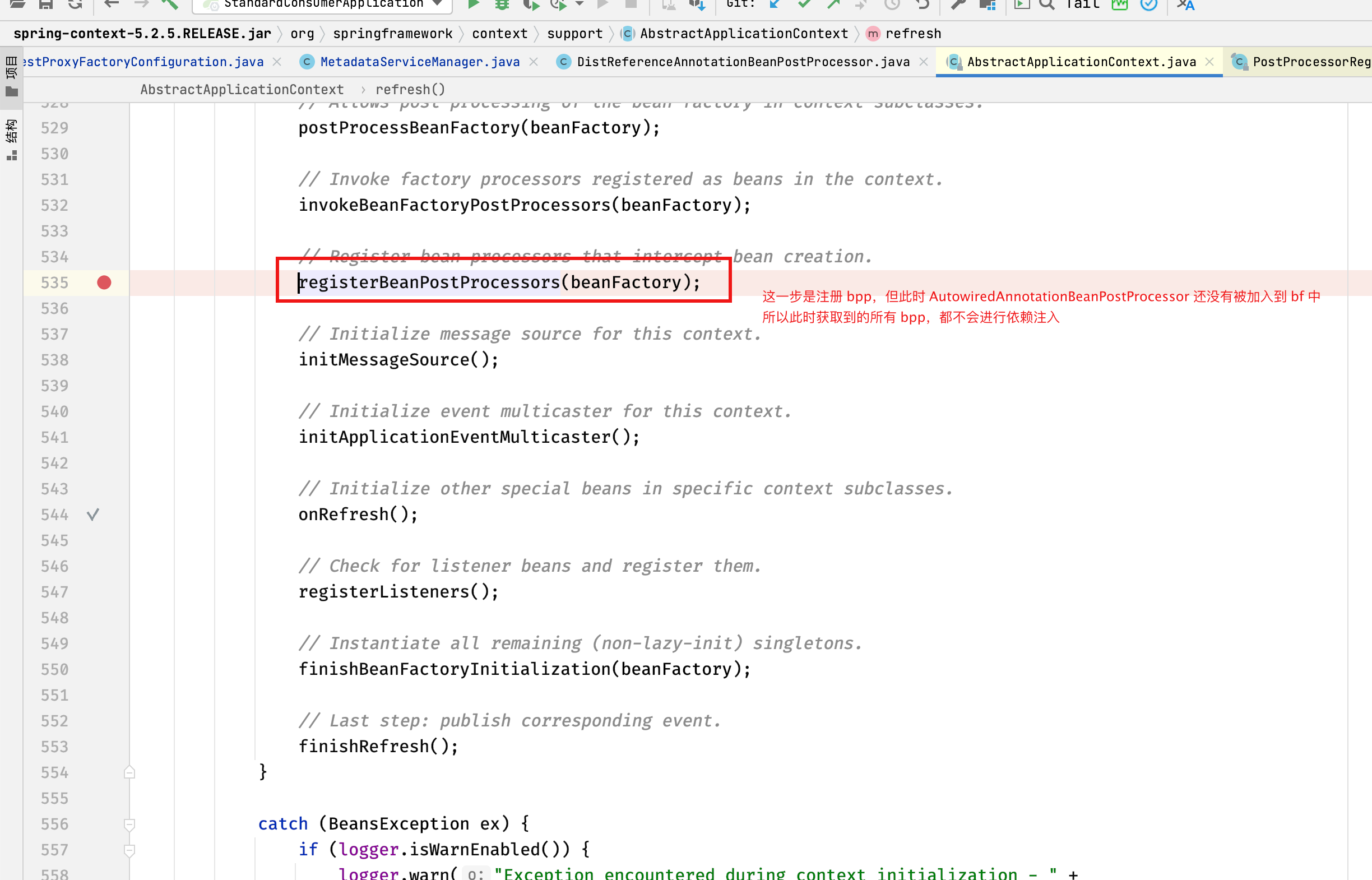The image size is (1372, 880).
Task: Click refresh() in the editor breadcrumb
Action: (x=410, y=90)
